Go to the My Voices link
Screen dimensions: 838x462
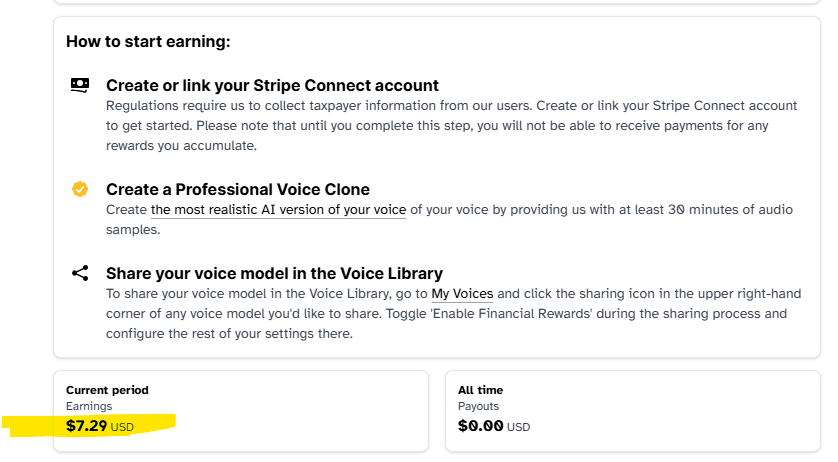[462, 294]
